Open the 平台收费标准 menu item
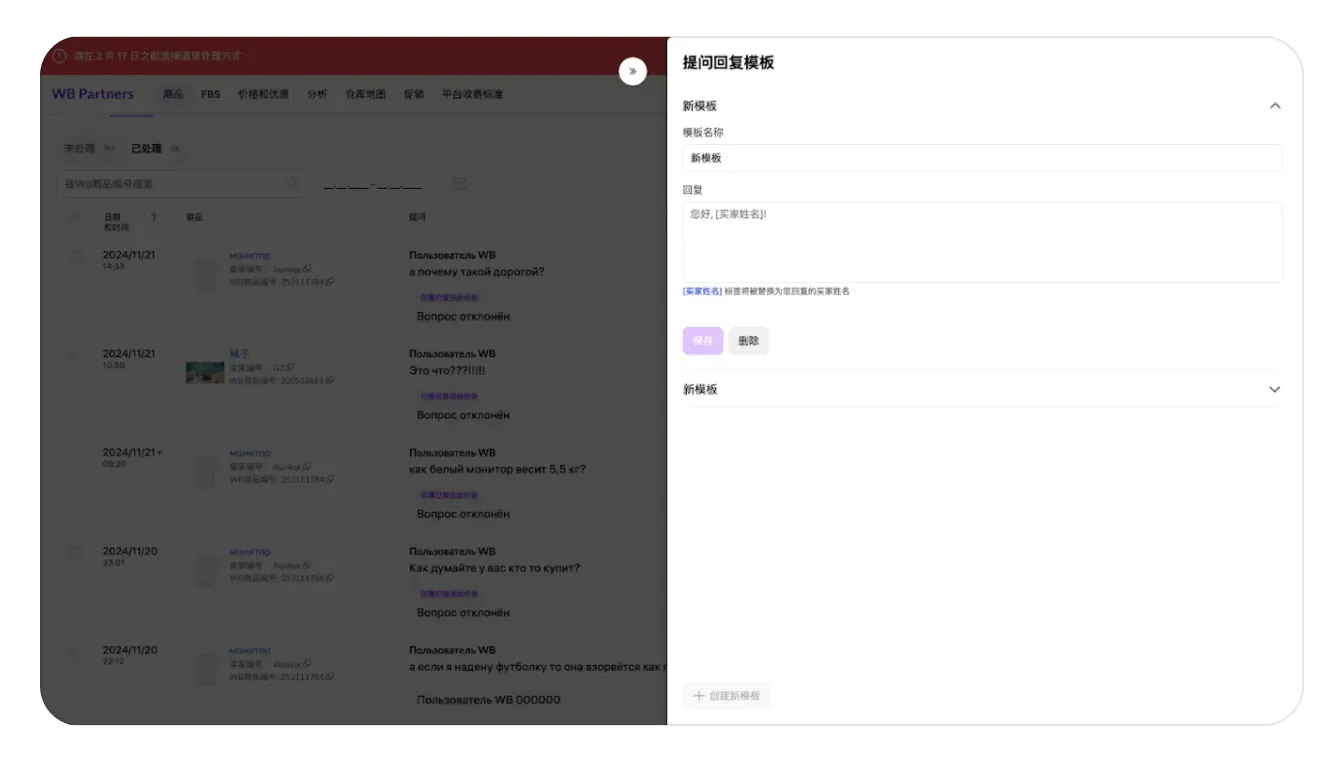 click(472, 94)
